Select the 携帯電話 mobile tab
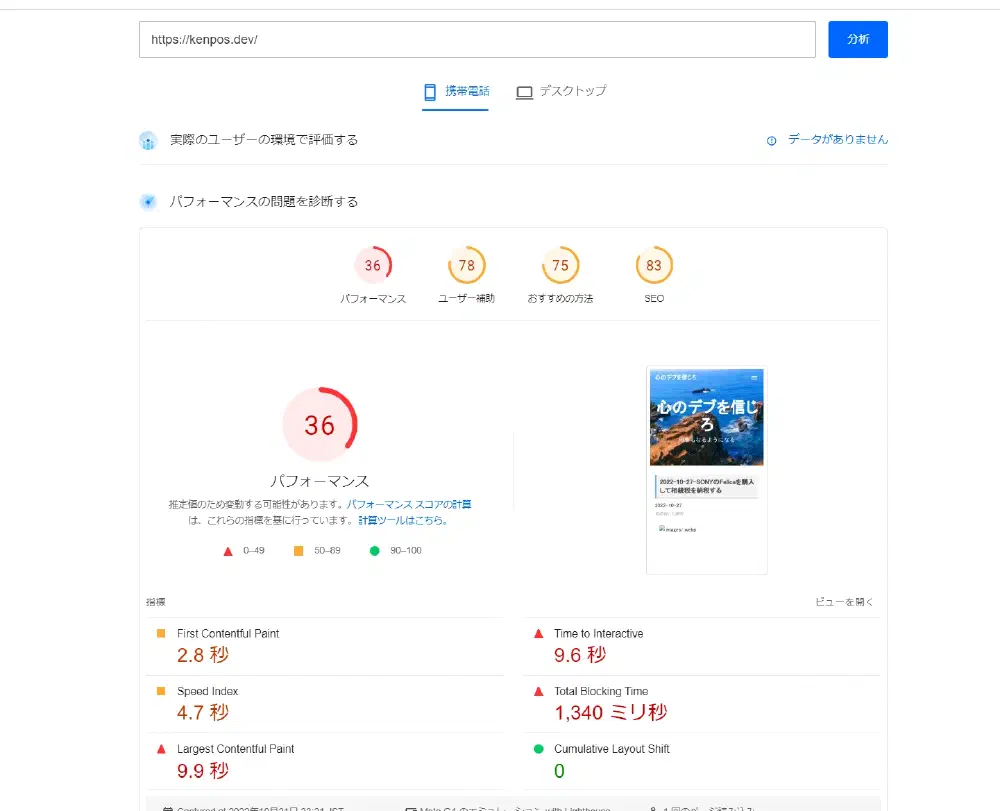This screenshot has width=1000, height=811. tap(455, 92)
